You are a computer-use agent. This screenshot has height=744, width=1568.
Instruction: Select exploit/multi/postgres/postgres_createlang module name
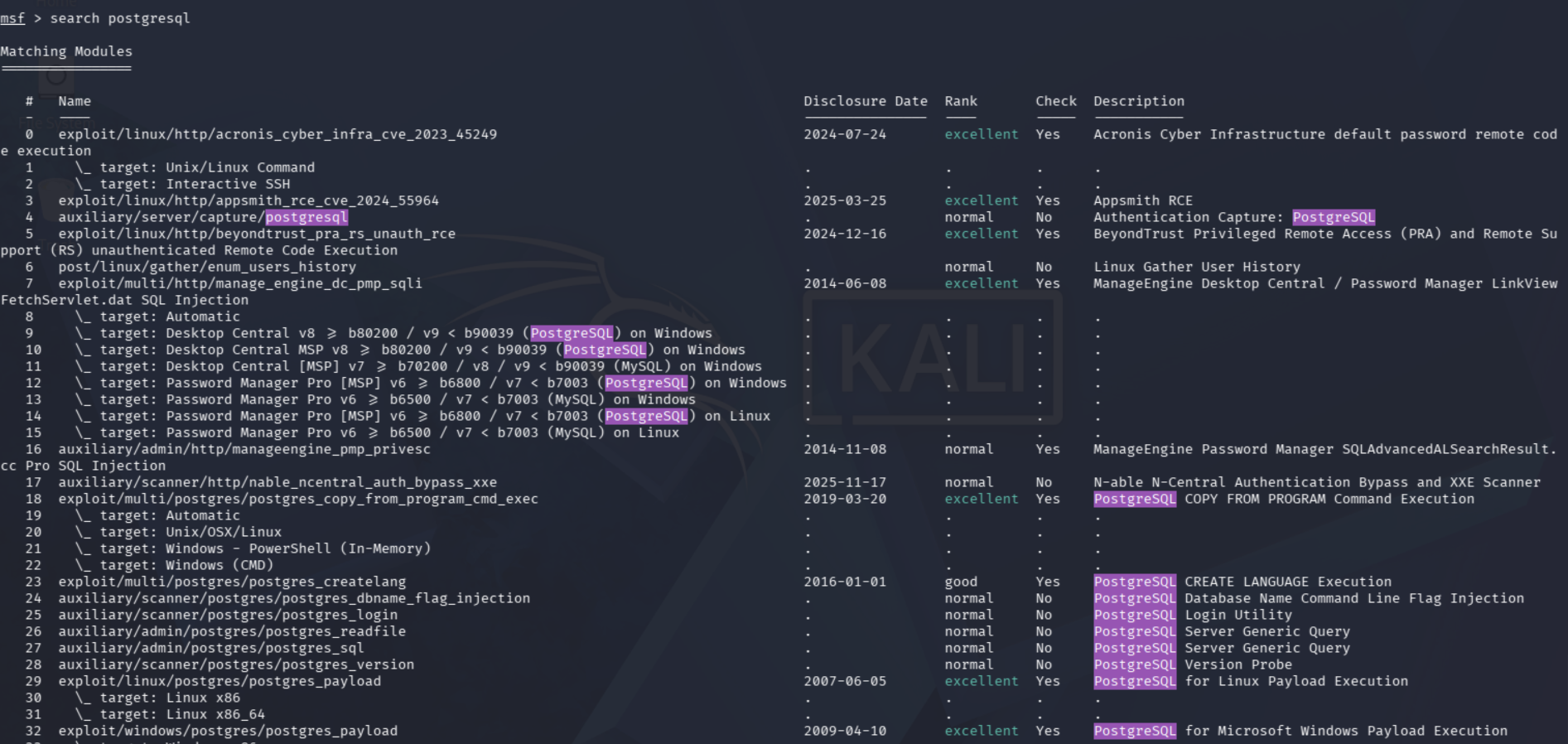232,582
